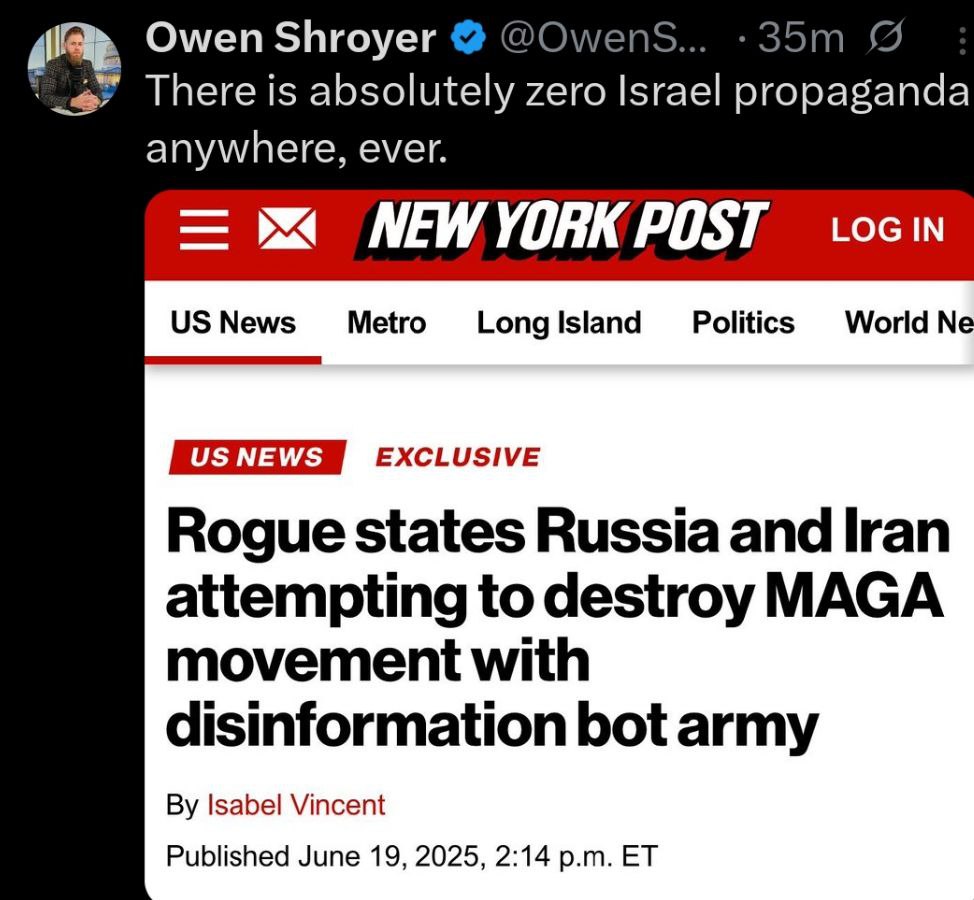
Task: Switch to the Metro tab
Action: [386, 323]
